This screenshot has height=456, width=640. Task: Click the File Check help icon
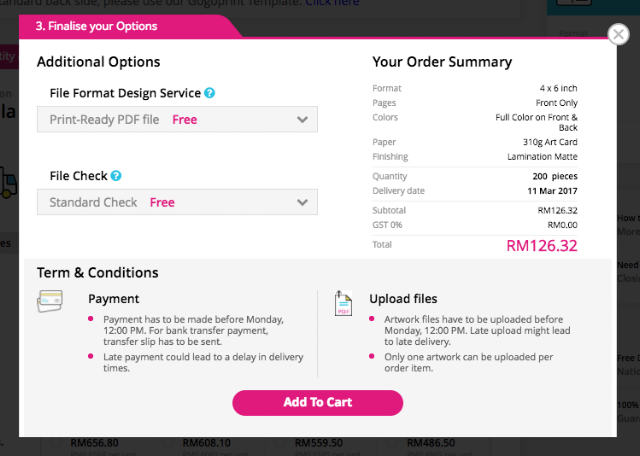pyautogui.click(x=116, y=176)
